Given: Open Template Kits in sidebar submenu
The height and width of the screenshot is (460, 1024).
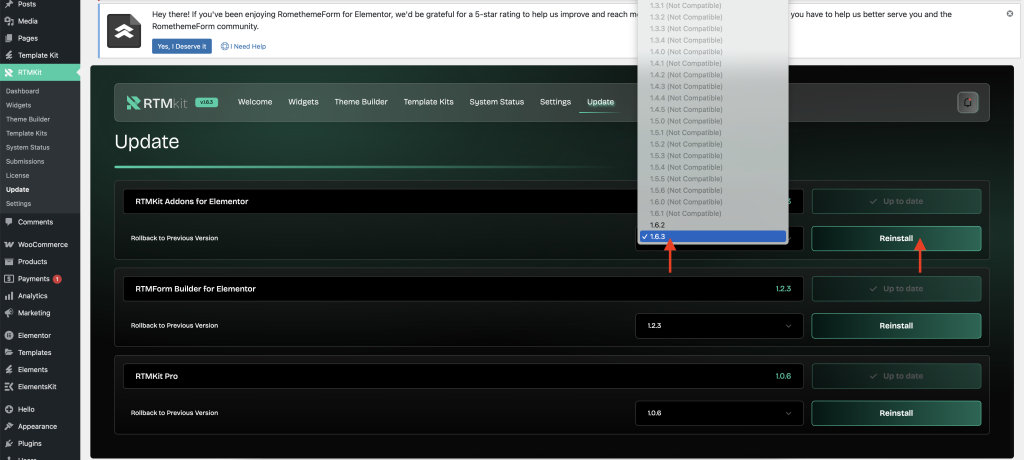Looking at the screenshot, I should [x=27, y=133].
